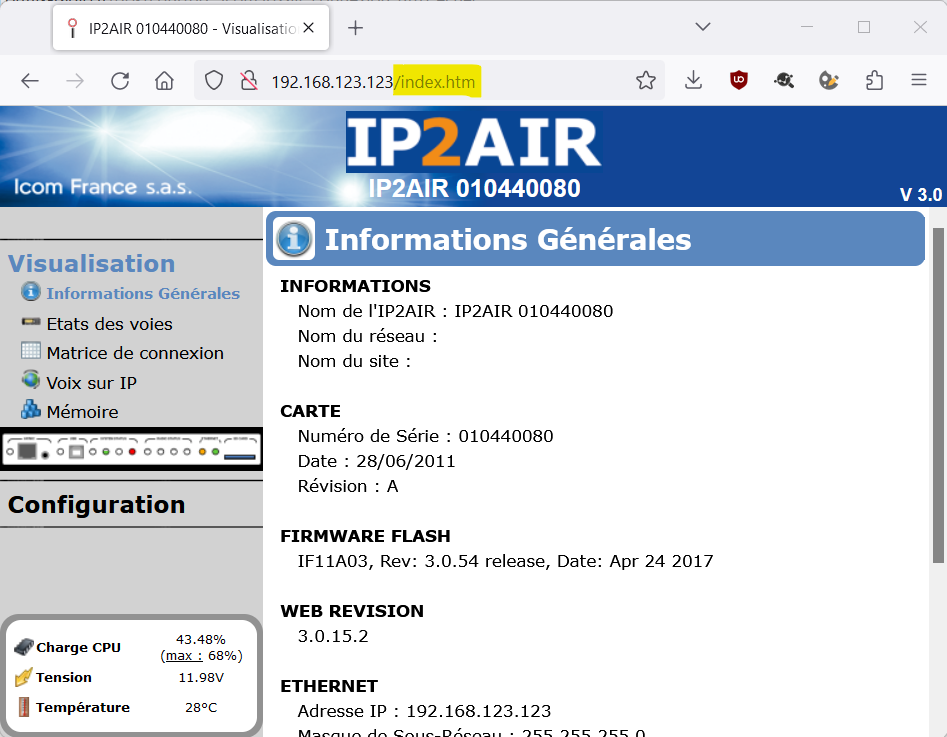The image size is (947, 737).
Task: Open the browser extensions puzzle icon
Action: click(873, 81)
